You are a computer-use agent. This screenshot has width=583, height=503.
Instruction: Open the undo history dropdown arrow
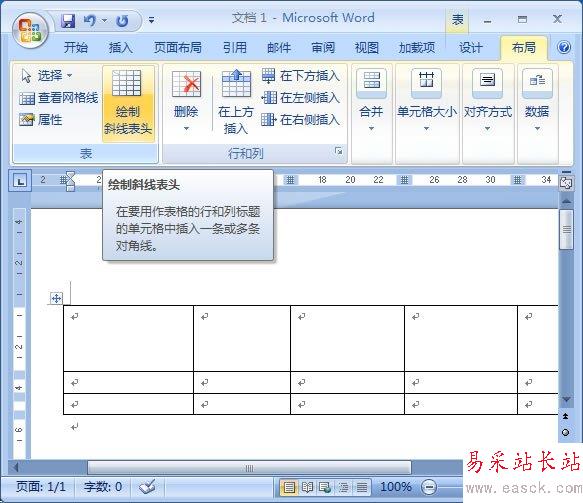point(104,20)
